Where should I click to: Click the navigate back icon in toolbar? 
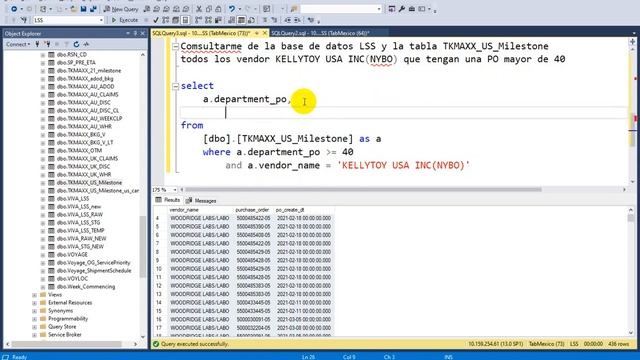[13, 9]
